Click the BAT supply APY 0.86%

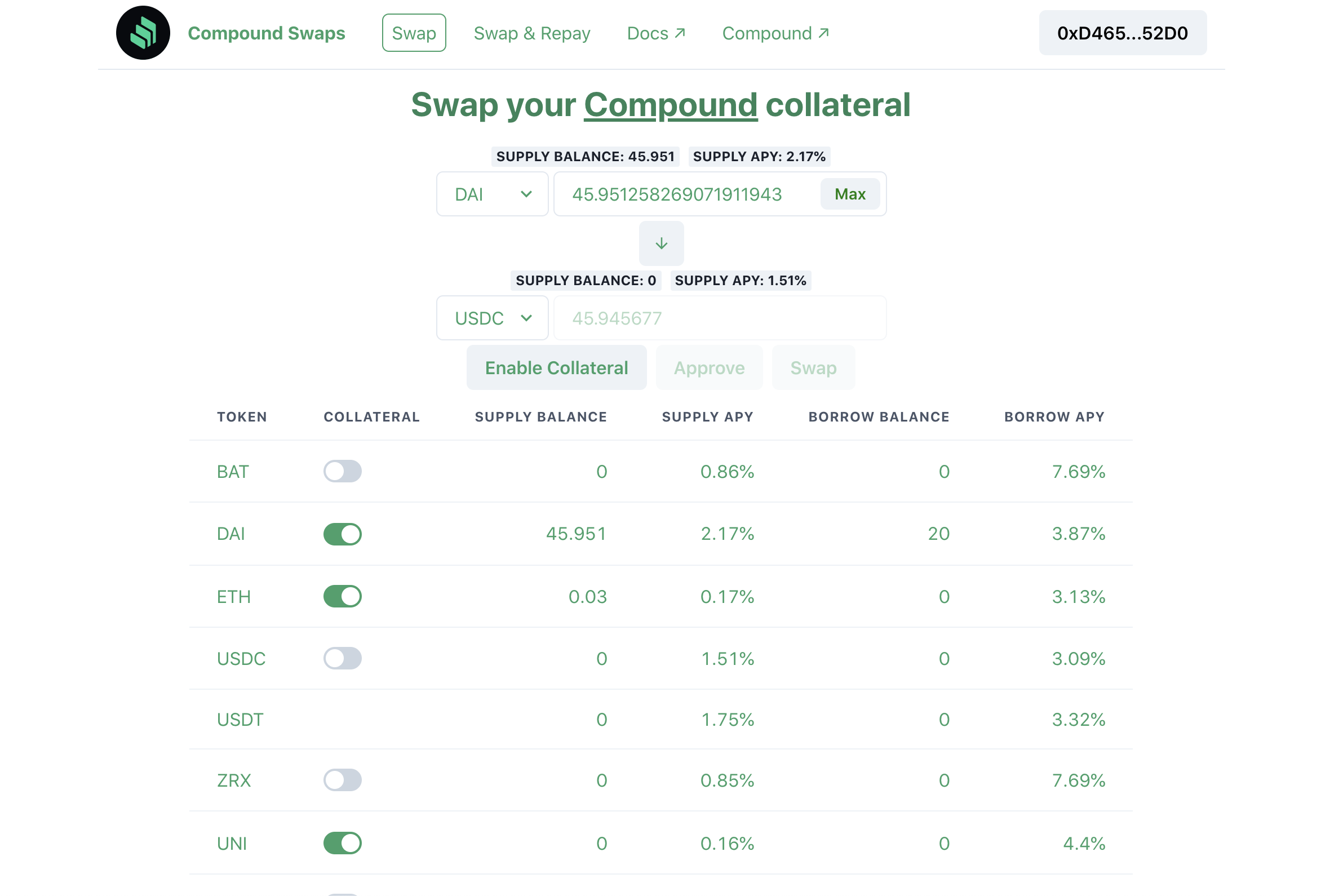tap(727, 472)
